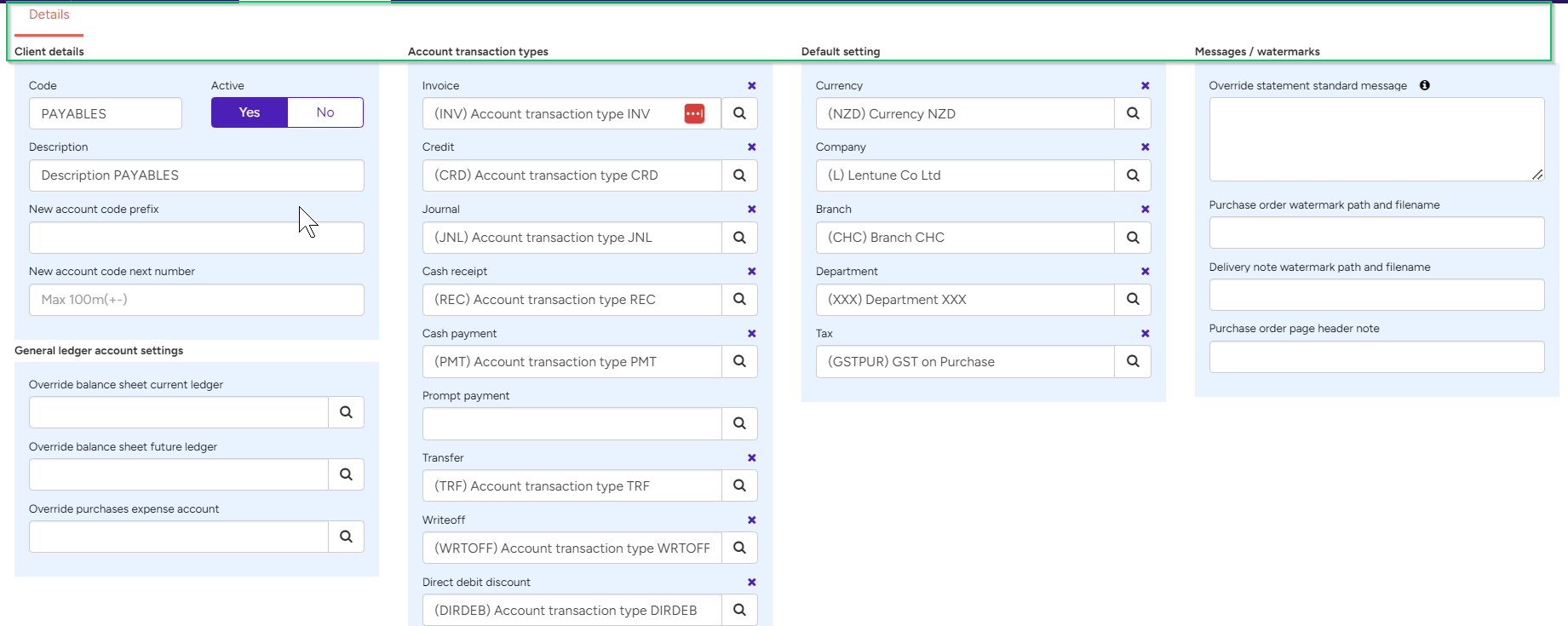Open lookup search for Currency field
This screenshot has width=1568, height=626.
1133,113
